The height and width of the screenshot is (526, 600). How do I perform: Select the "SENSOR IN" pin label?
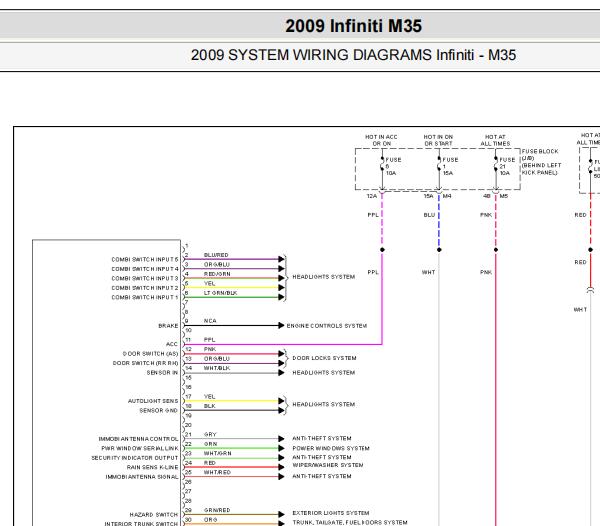click(162, 373)
